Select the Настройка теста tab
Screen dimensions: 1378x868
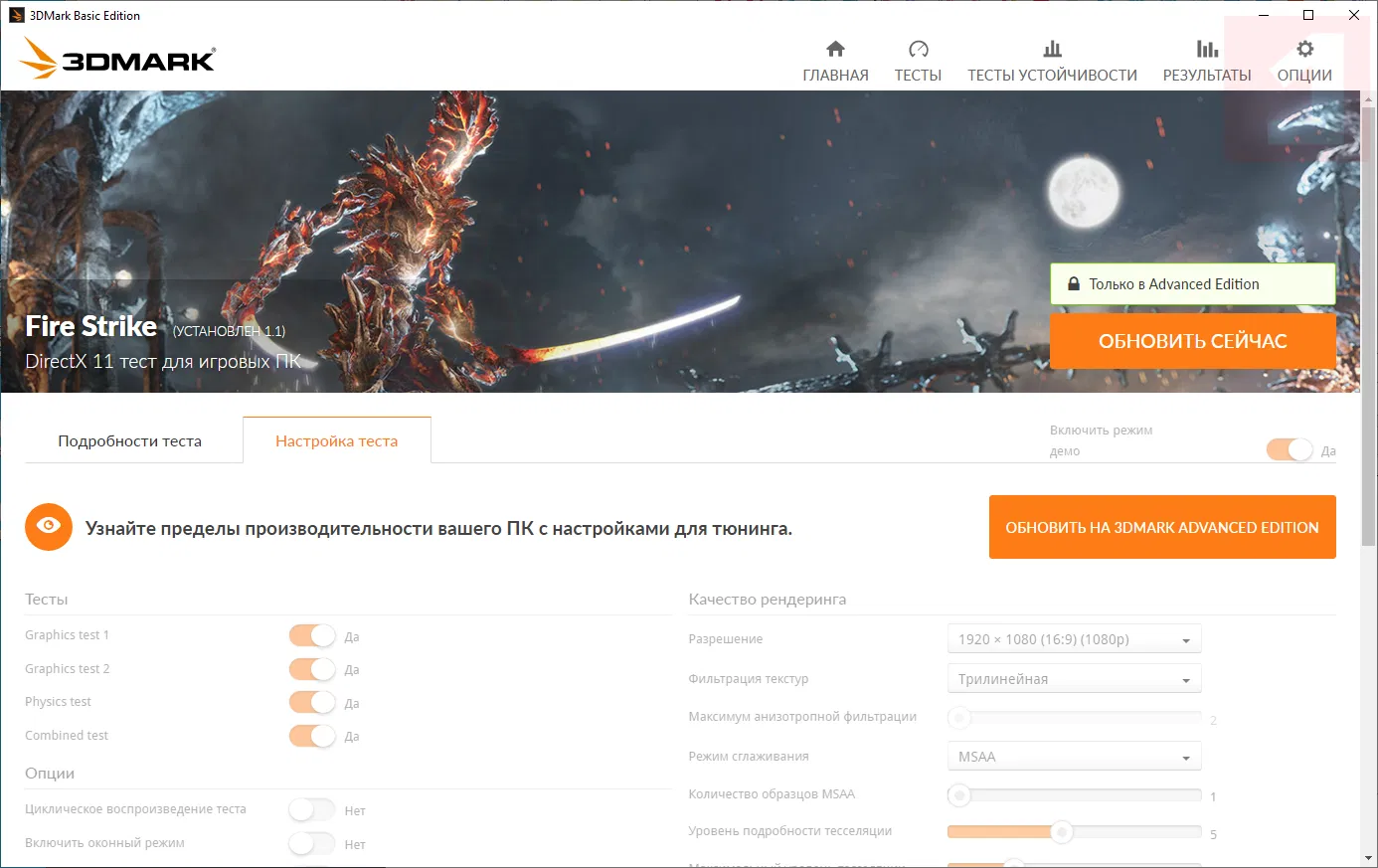point(336,440)
